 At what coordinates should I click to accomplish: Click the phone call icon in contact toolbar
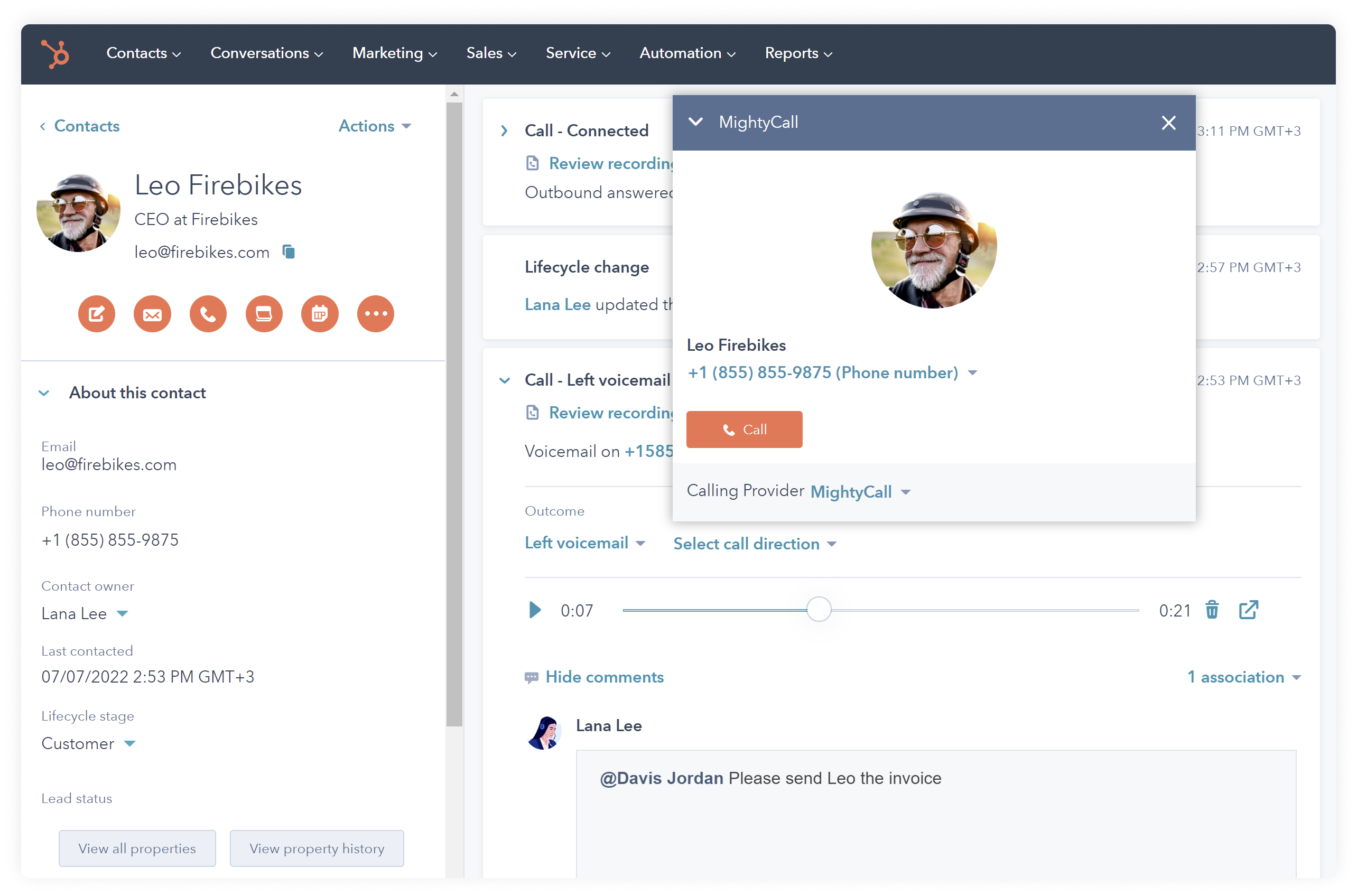pyautogui.click(x=208, y=313)
